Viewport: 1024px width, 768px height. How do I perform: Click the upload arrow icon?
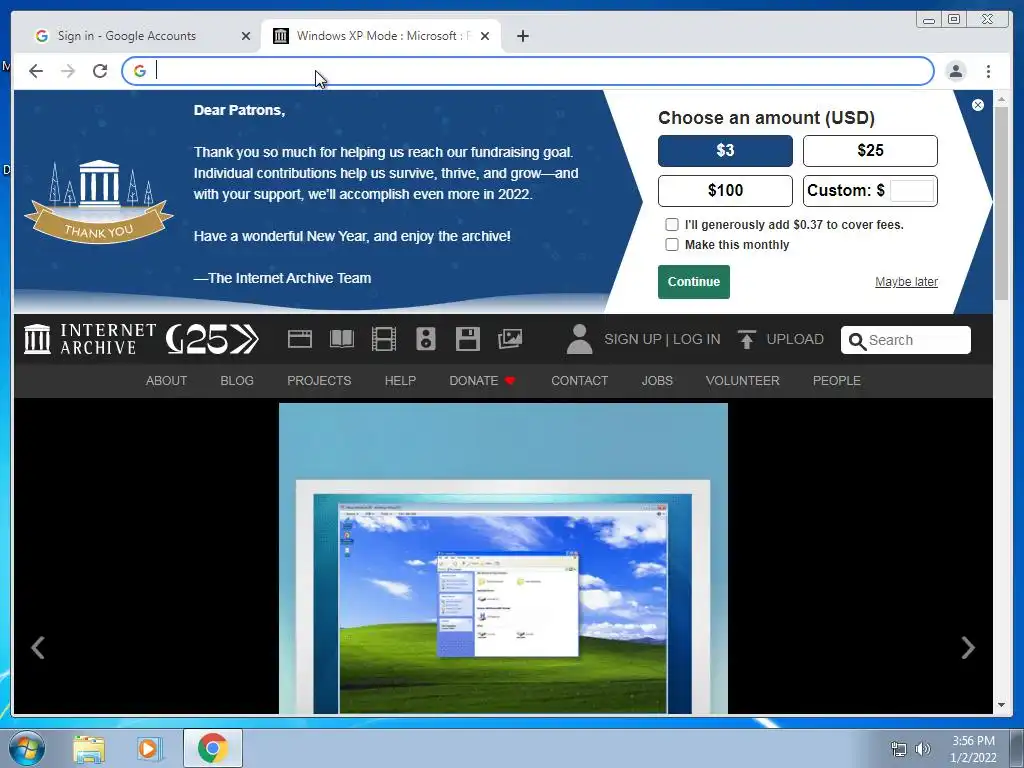(746, 340)
